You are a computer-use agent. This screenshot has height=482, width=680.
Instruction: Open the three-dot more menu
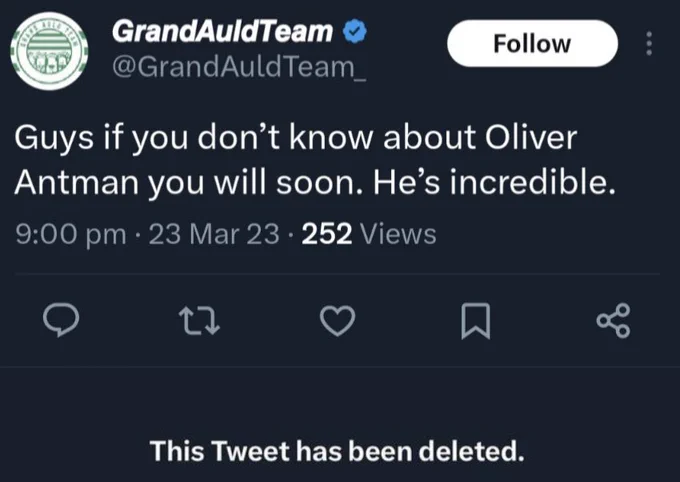pyautogui.click(x=649, y=43)
